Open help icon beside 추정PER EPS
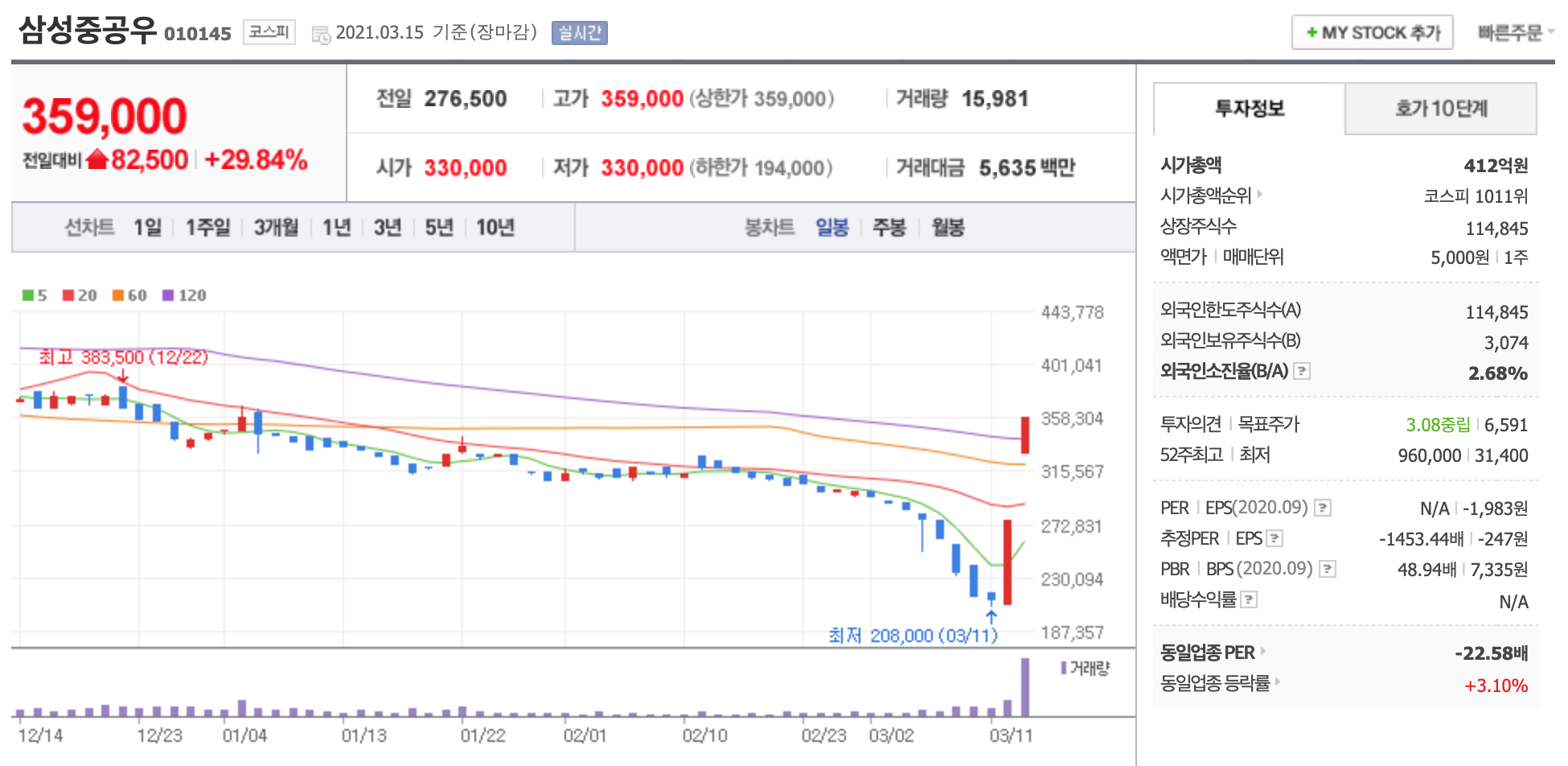This screenshot has width=1568, height=766. pos(1275,538)
